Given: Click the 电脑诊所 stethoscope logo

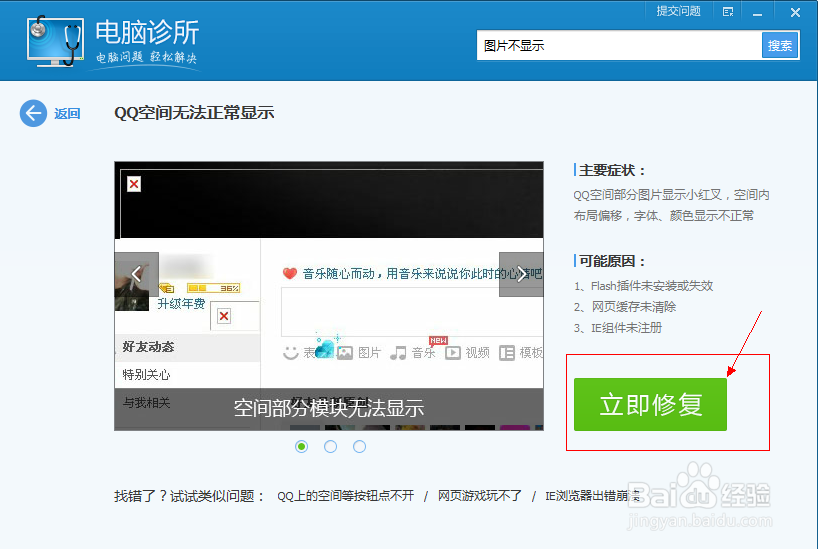Looking at the screenshot, I should pyautogui.click(x=55, y=41).
